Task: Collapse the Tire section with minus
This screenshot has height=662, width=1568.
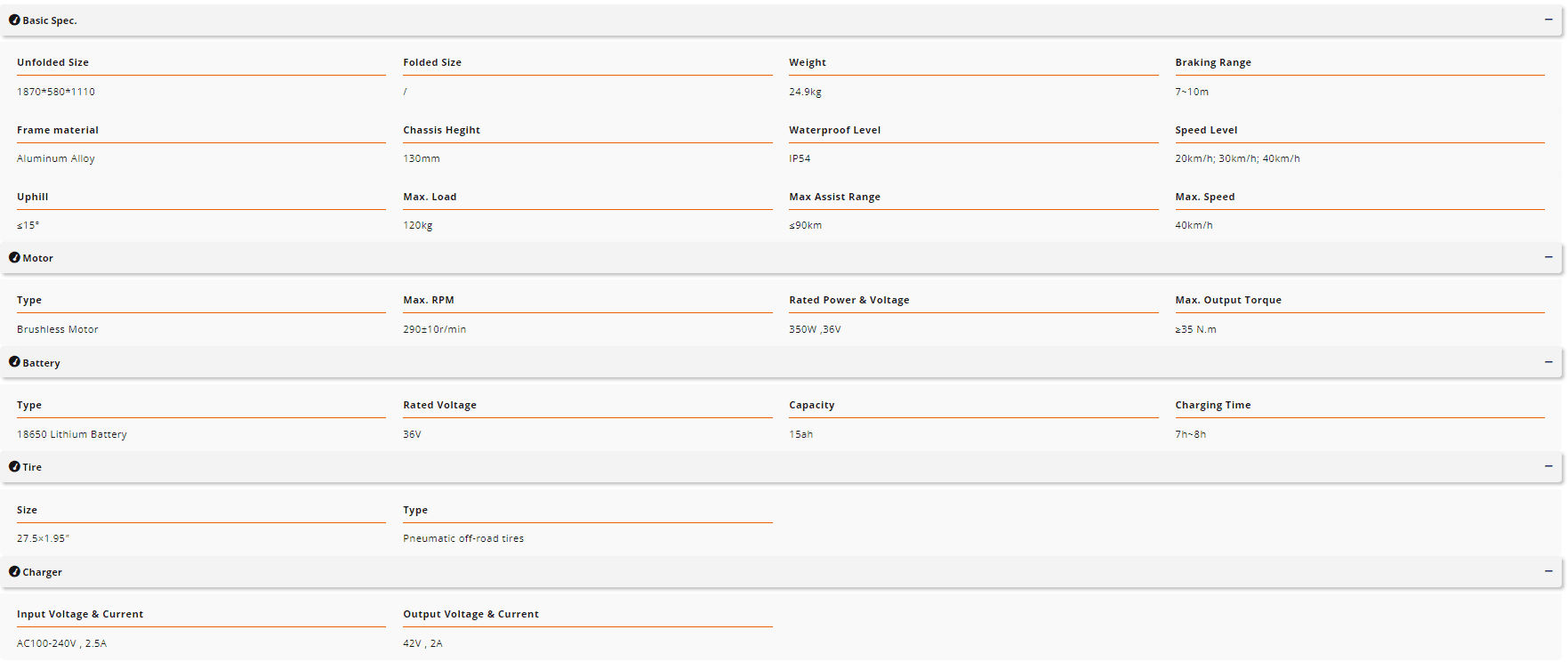Action: [1548, 466]
